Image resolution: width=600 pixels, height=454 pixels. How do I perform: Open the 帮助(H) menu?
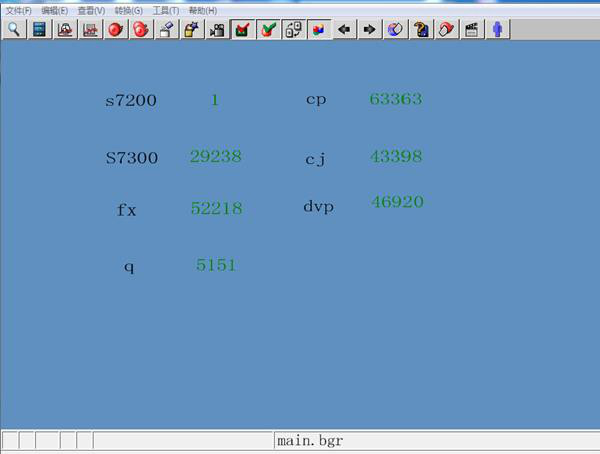(203, 11)
